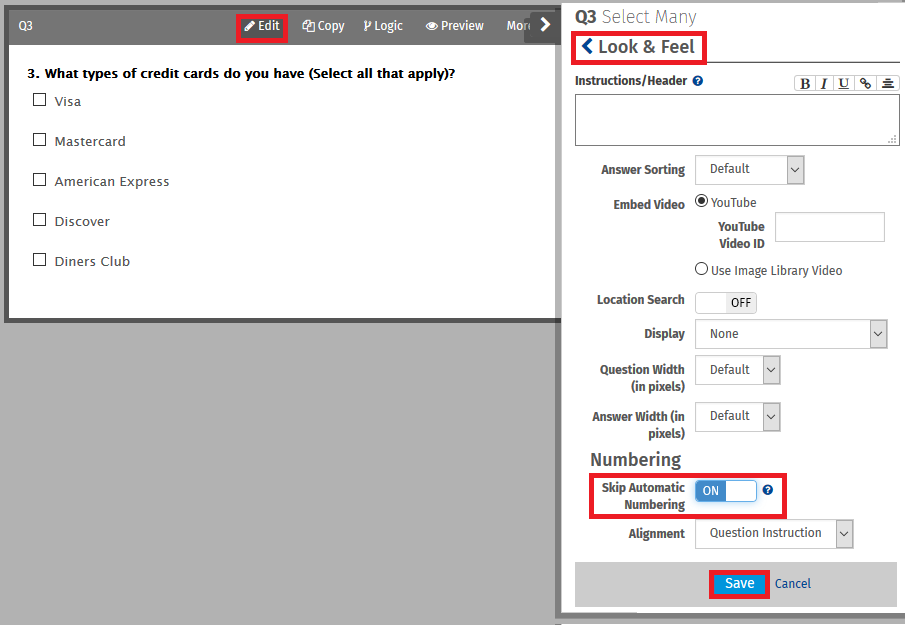Expand the toolbar chevron next to More
The image size is (905, 625).
point(547,26)
